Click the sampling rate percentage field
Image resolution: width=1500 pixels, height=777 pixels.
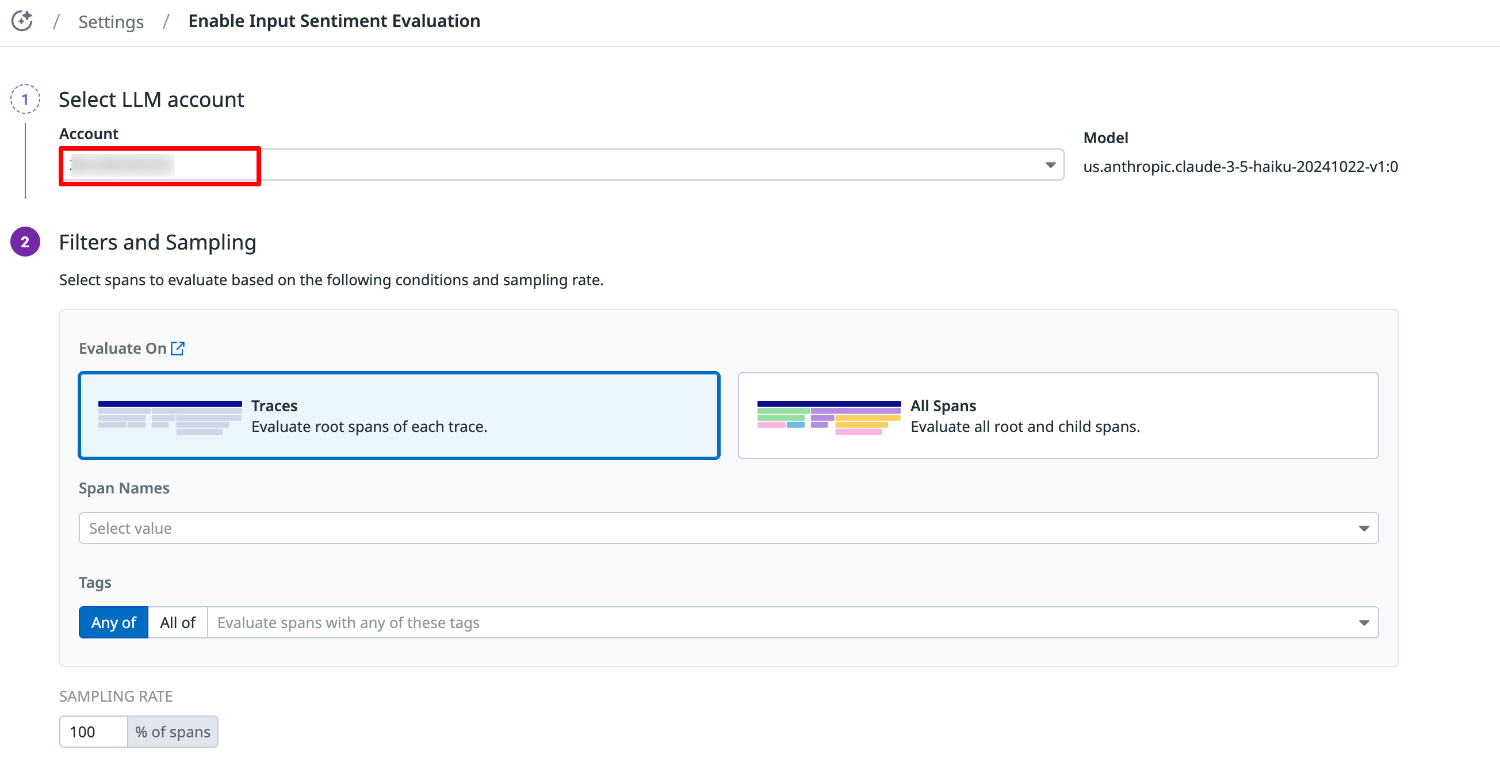pos(93,732)
